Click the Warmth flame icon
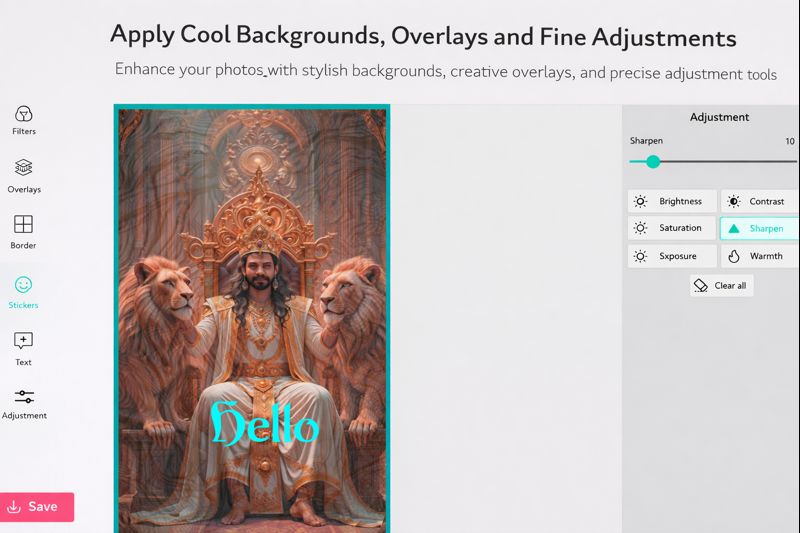This screenshot has height=533, width=800. pyautogui.click(x=733, y=256)
